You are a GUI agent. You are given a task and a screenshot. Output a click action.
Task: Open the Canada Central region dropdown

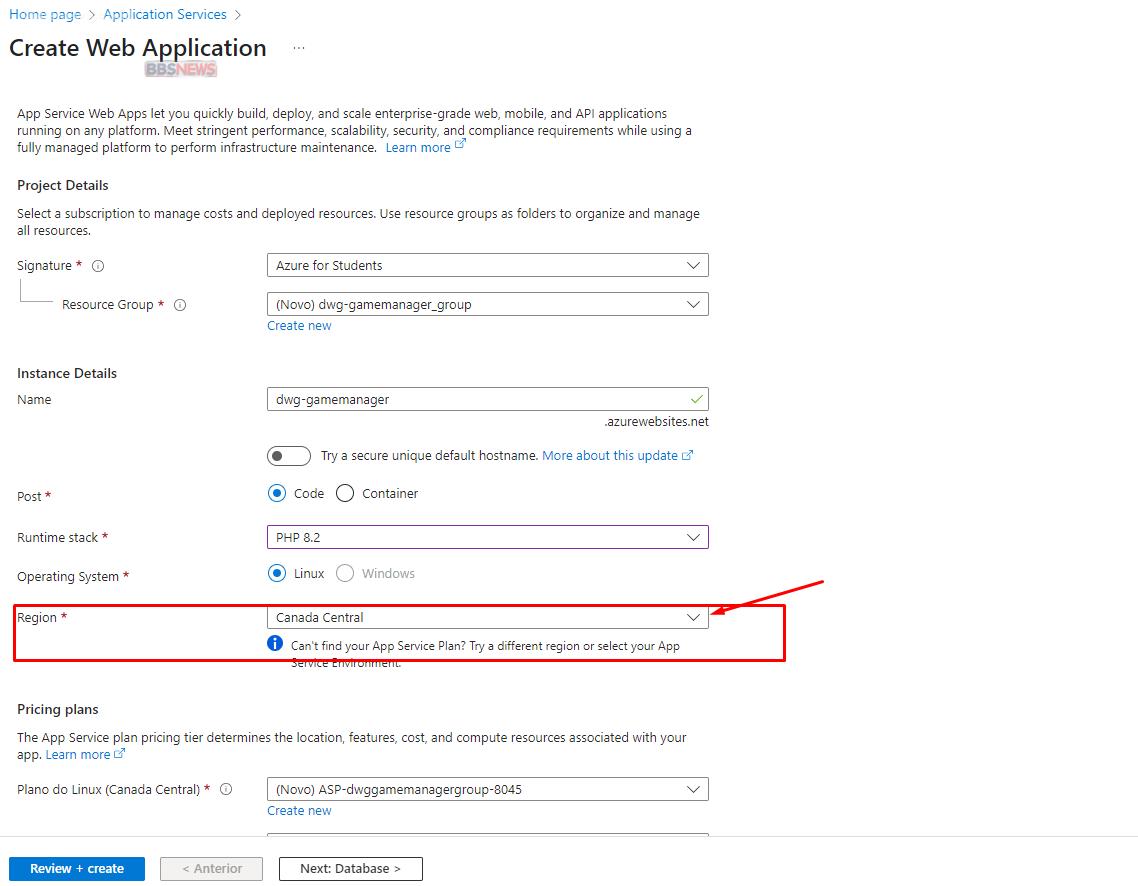487,617
